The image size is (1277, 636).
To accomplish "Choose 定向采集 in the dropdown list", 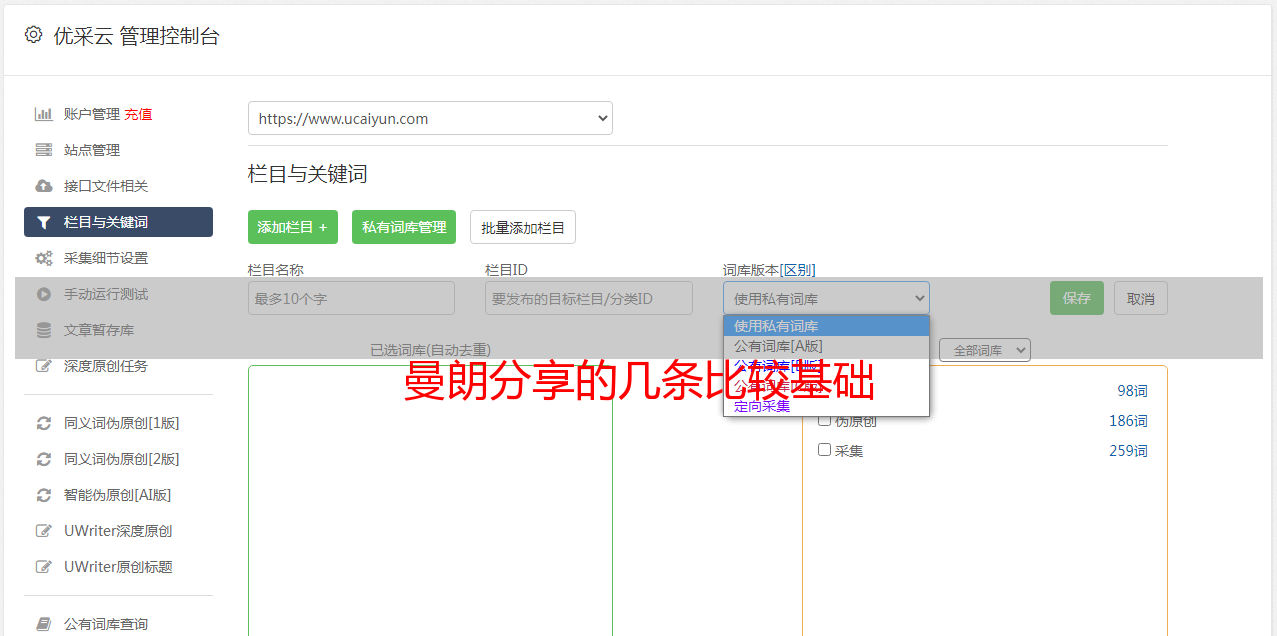I will click(x=826, y=406).
